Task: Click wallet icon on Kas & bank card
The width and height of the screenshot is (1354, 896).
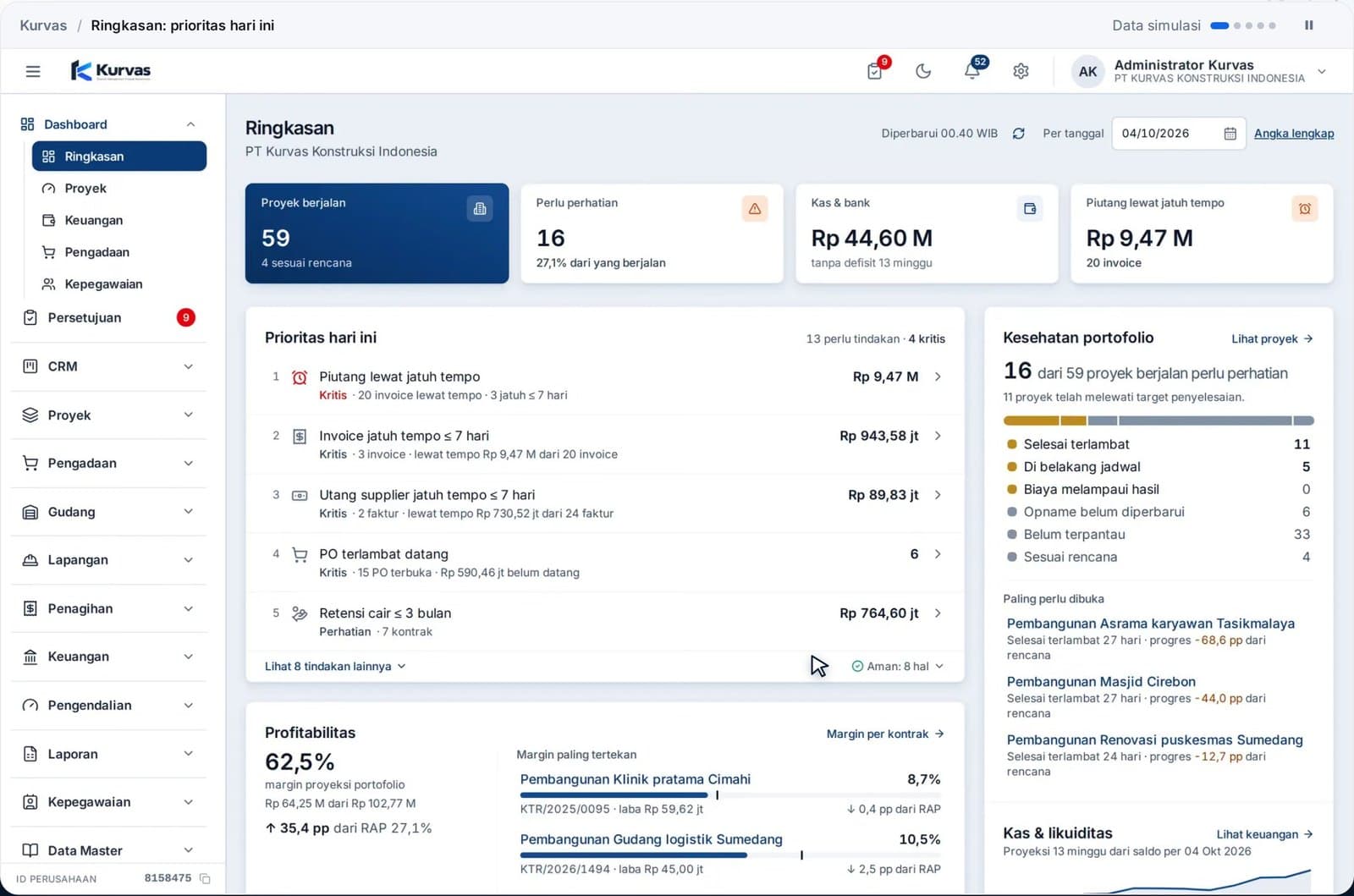Action: pyautogui.click(x=1030, y=208)
